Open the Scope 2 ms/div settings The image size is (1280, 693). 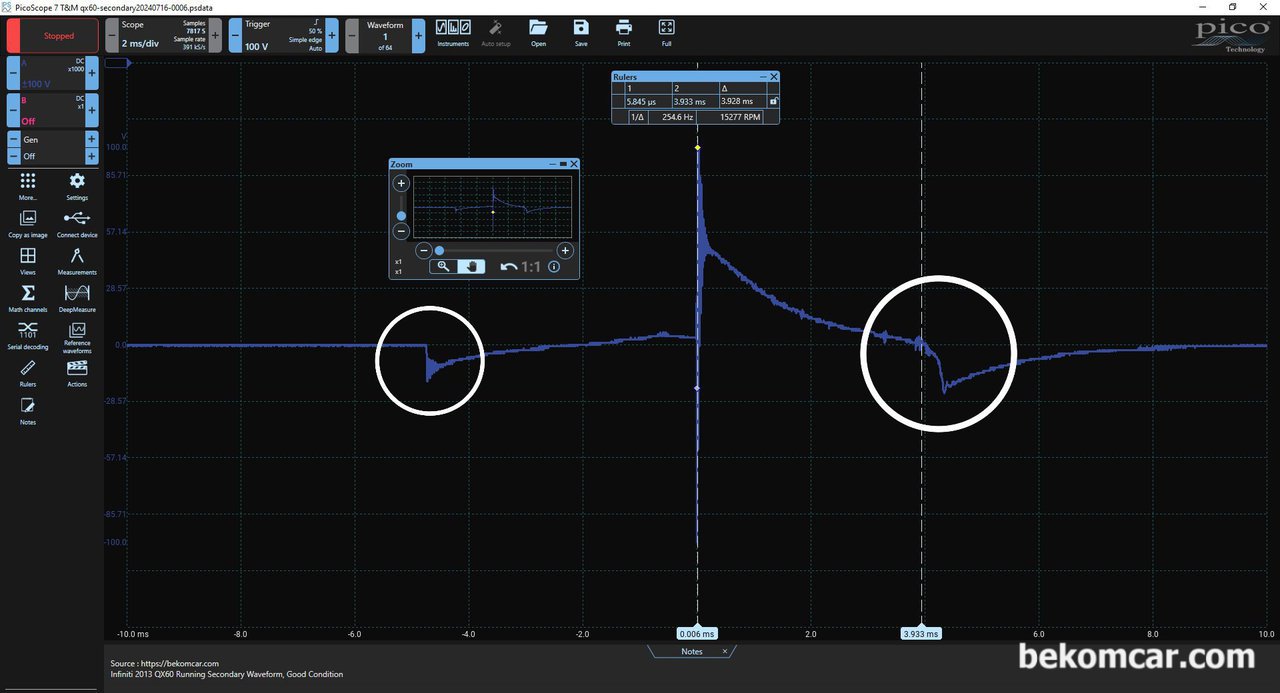tap(163, 35)
